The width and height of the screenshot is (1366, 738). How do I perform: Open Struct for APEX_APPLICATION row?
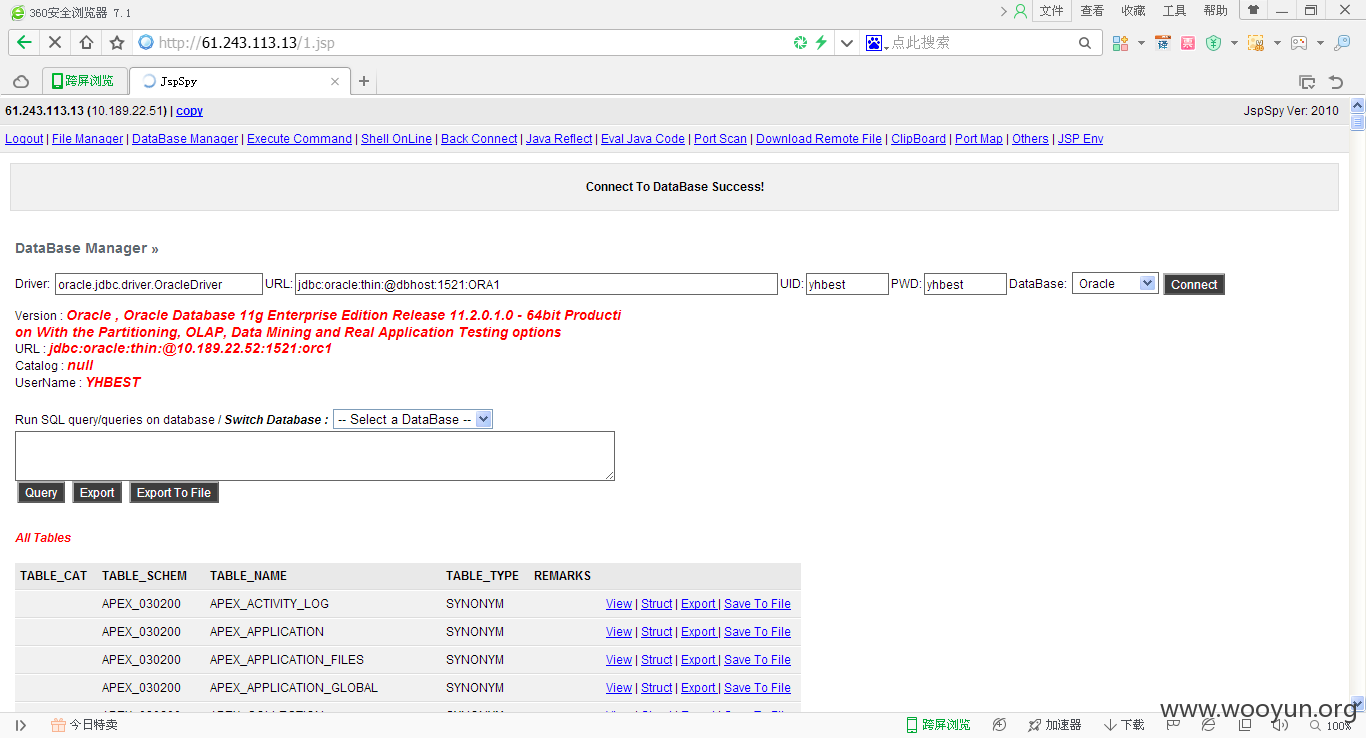click(x=657, y=632)
